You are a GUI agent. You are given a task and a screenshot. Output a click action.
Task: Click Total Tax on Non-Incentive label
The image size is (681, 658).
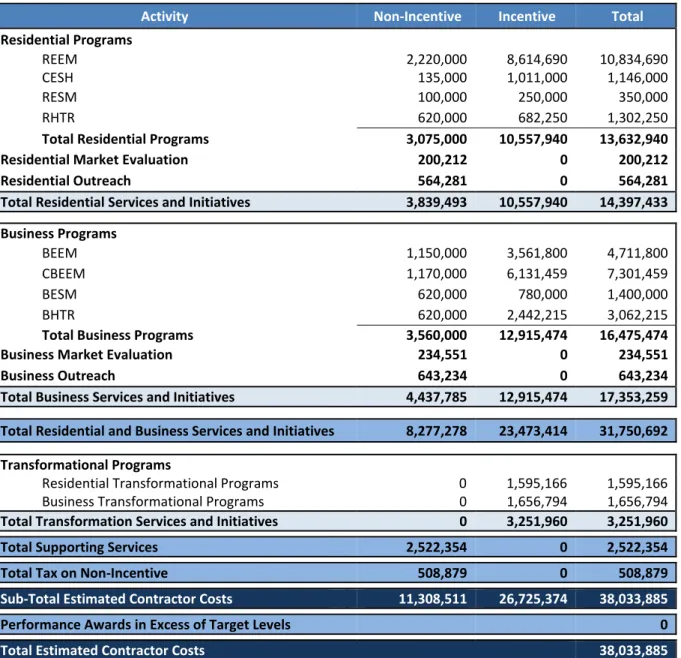pyautogui.click(x=84, y=573)
